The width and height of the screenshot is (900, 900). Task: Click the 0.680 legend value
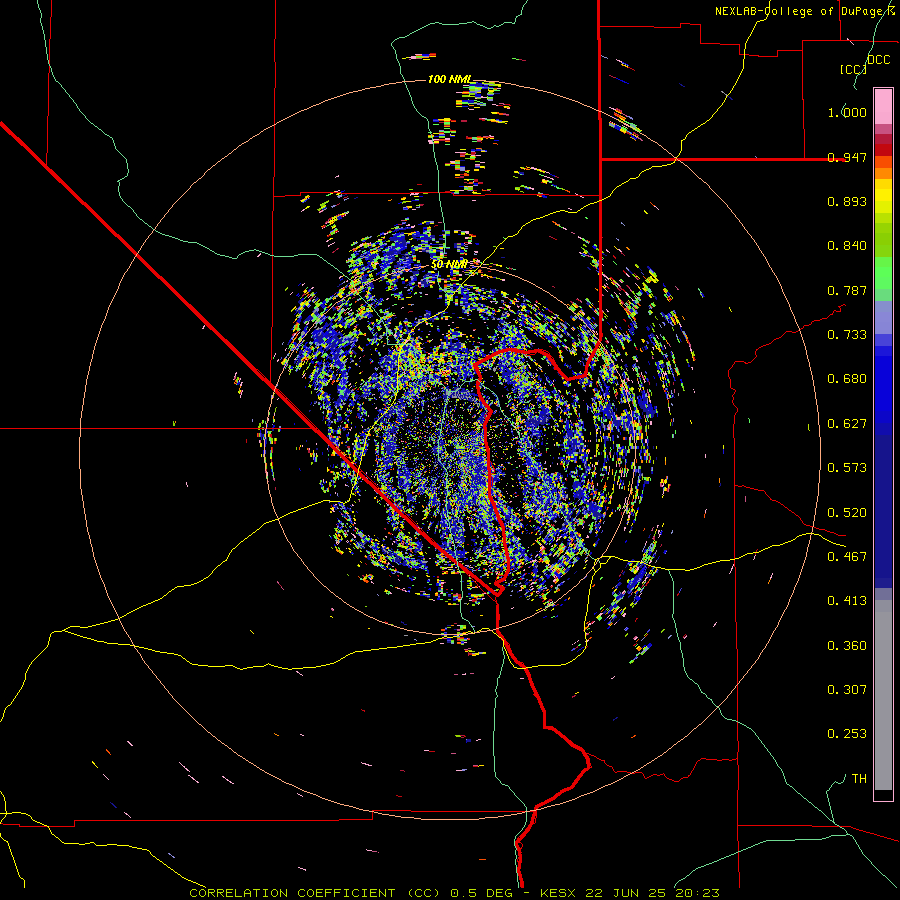[847, 379]
